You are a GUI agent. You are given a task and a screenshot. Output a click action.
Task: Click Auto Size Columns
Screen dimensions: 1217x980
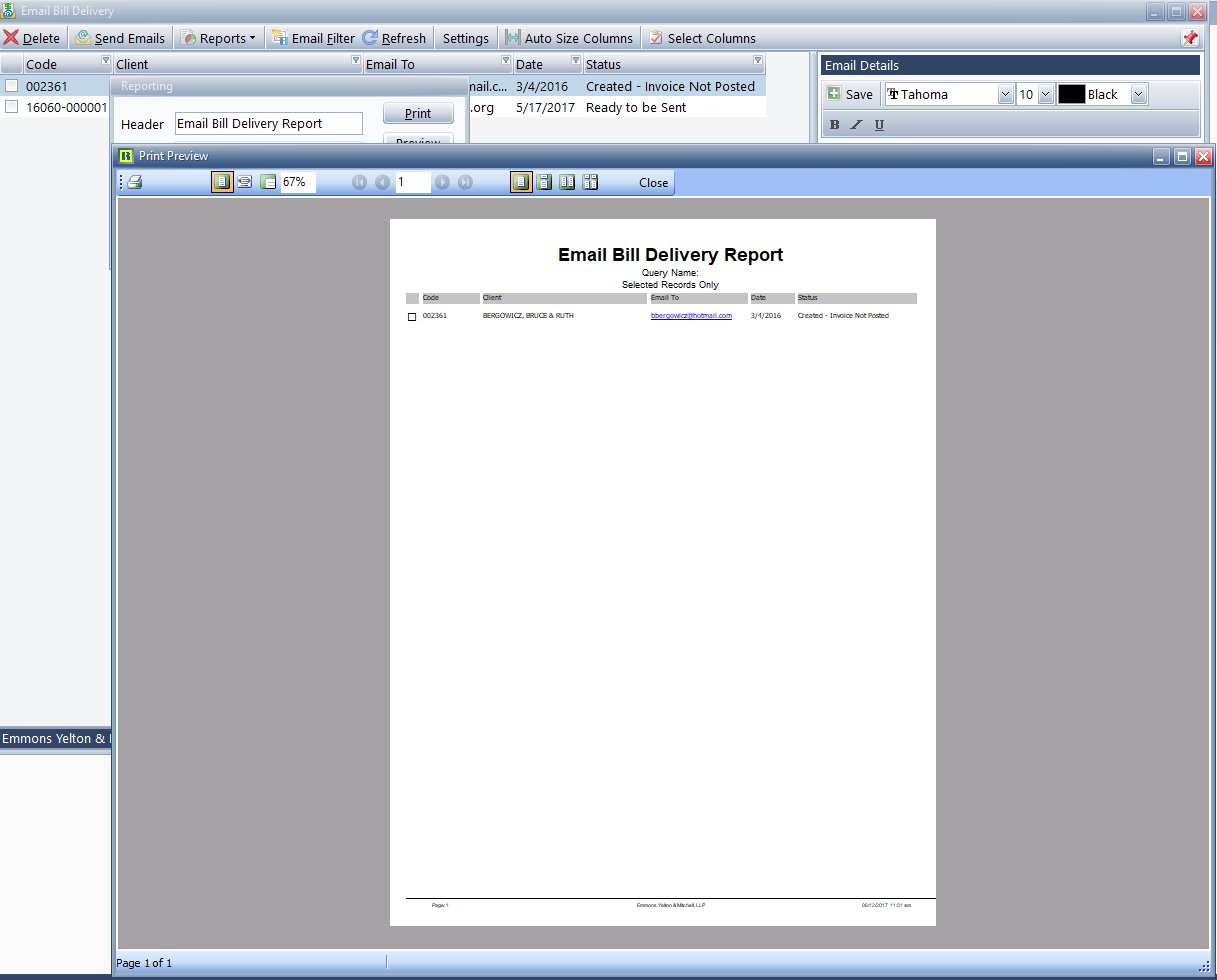coord(569,38)
